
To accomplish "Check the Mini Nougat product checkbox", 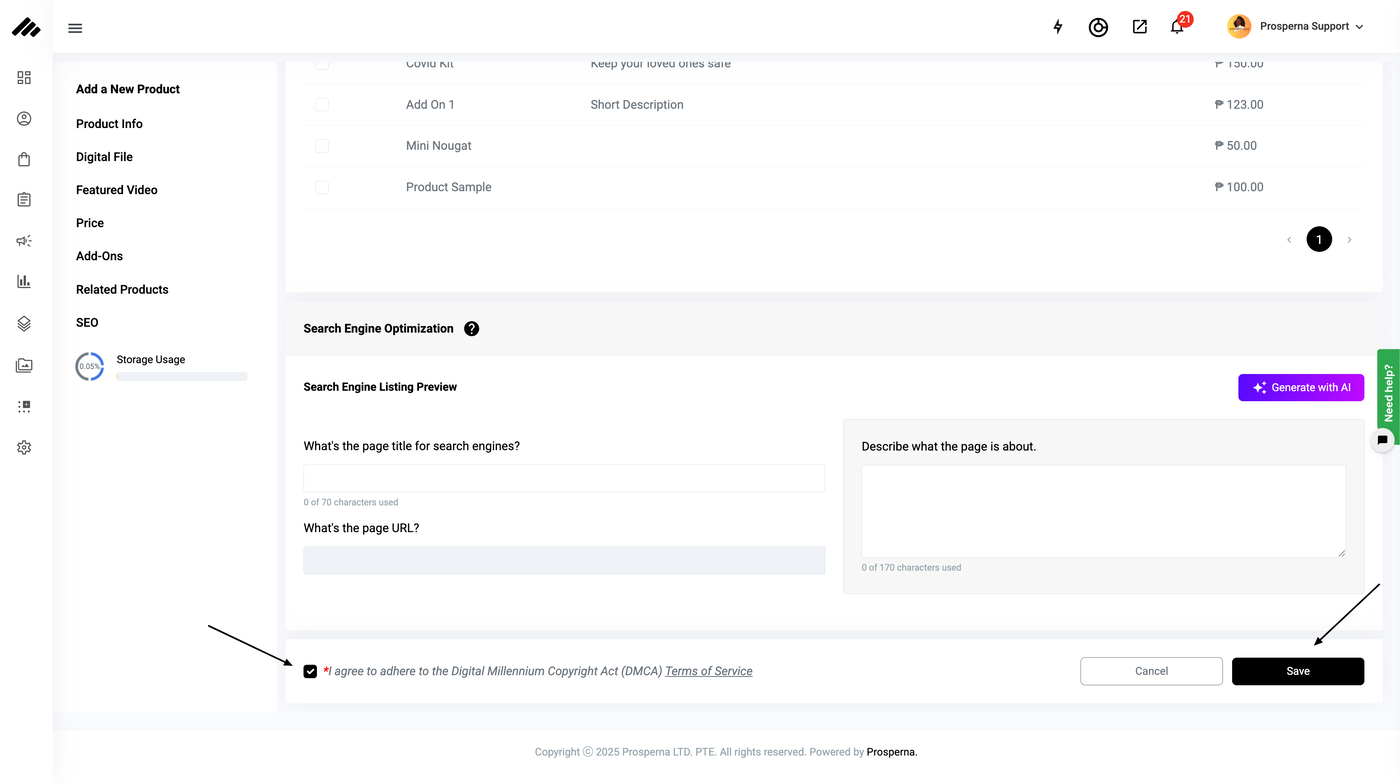I will tap(322, 146).
